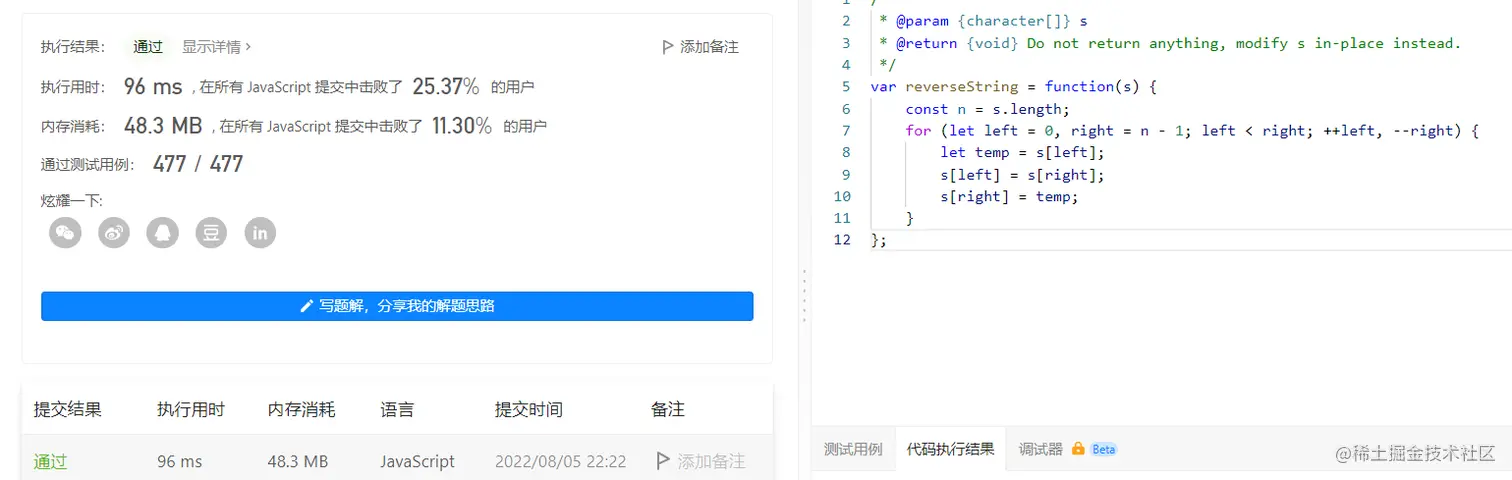Open the 通过 submission result link
The width and height of the screenshot is (1512, 480).
pos(50,461)
